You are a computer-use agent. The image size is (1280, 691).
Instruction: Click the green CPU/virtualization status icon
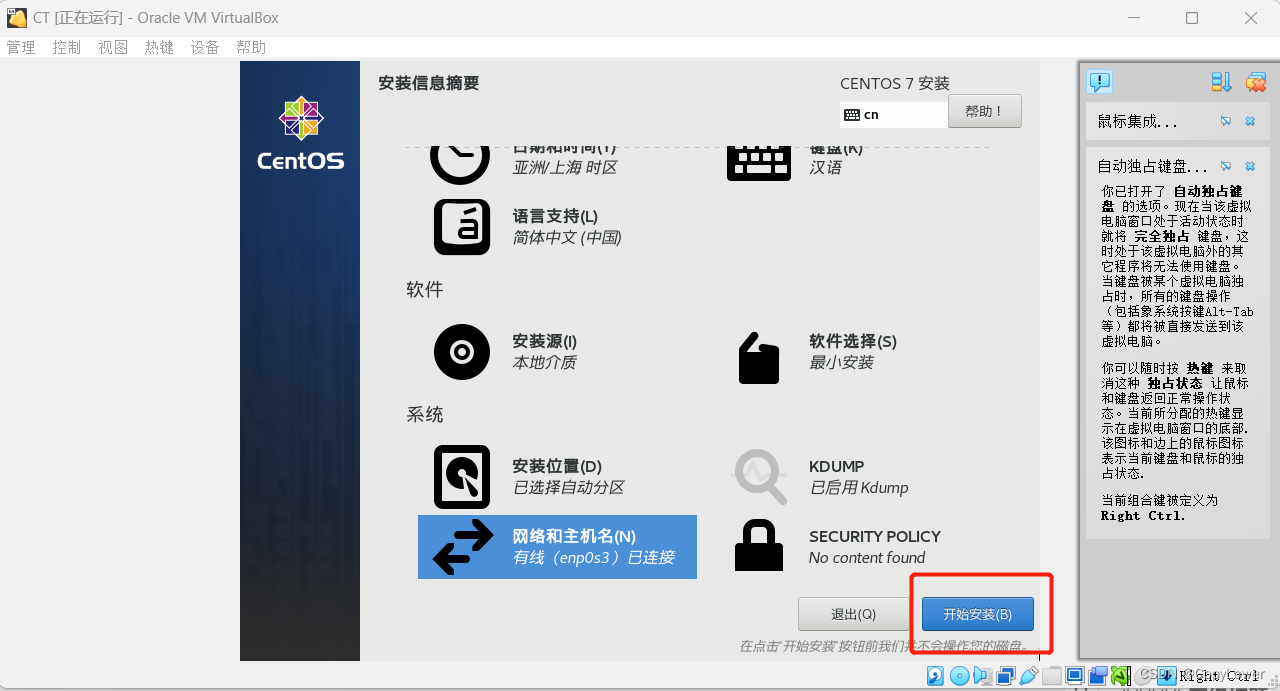tap(1120, 676)
